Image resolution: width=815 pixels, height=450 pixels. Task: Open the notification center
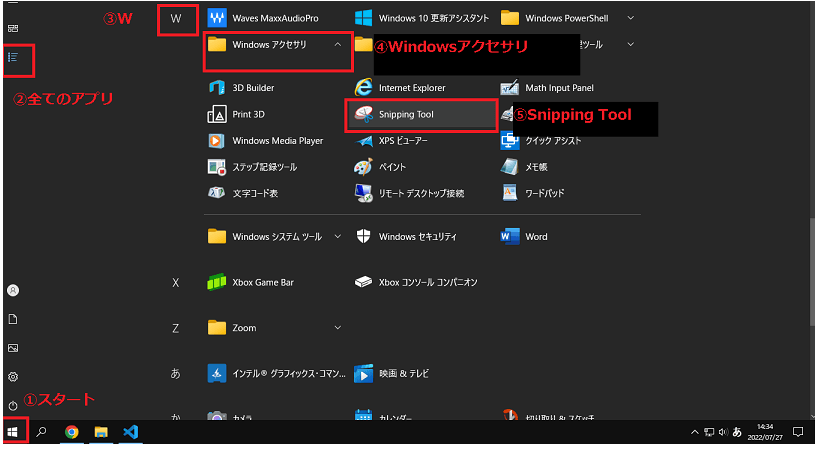798,432
